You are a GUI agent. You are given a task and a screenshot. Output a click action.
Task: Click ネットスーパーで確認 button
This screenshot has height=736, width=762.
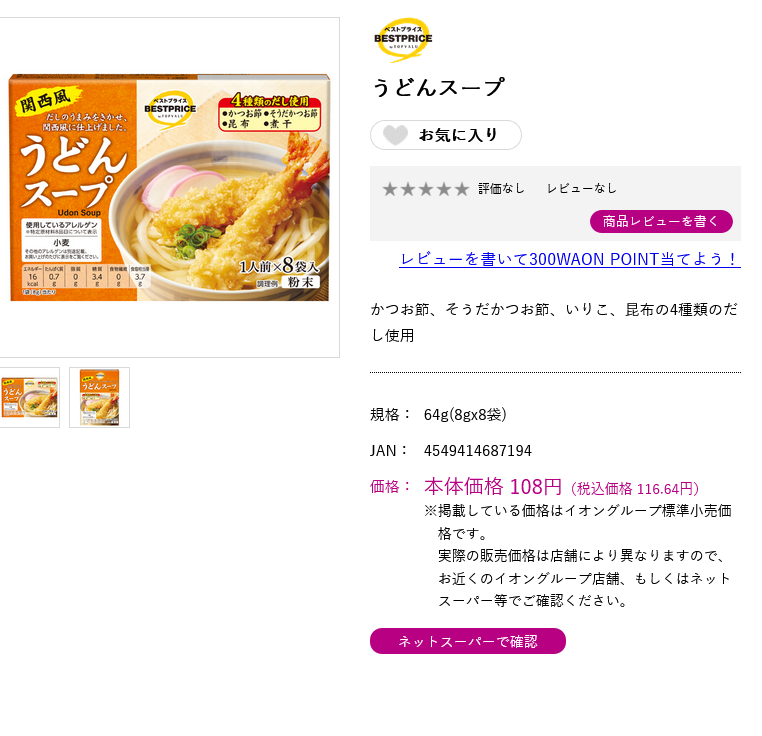468,641
